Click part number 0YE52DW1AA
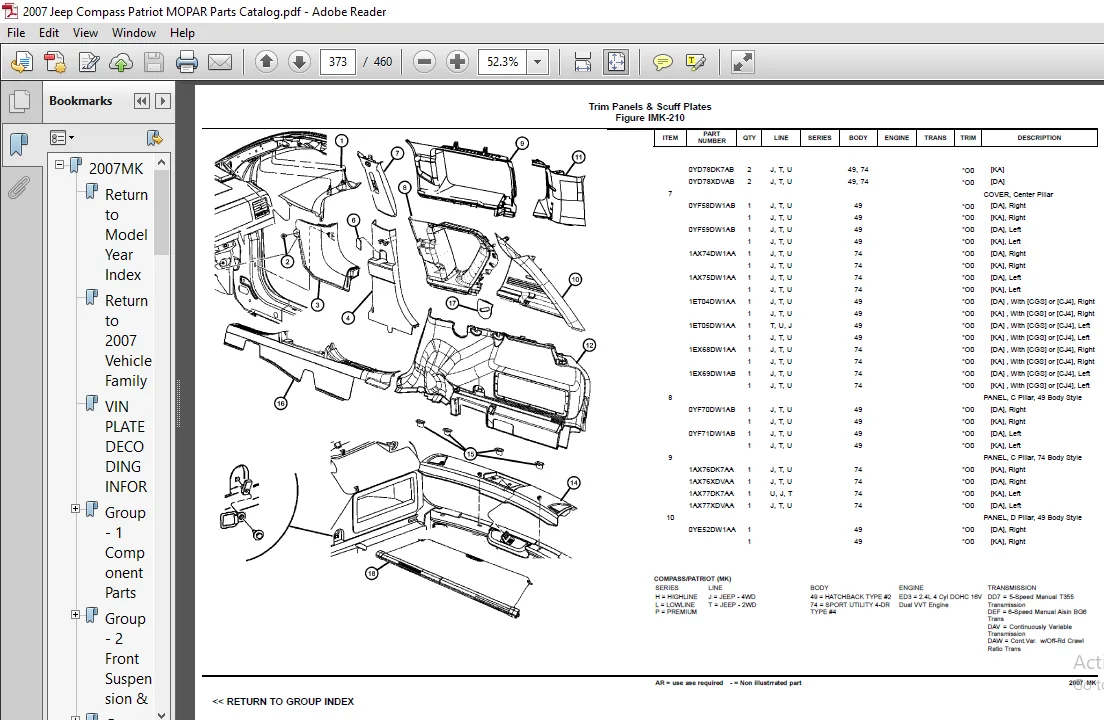Image resolution: width=1104 pixels, height=720 pixels. tap(712, 529)
